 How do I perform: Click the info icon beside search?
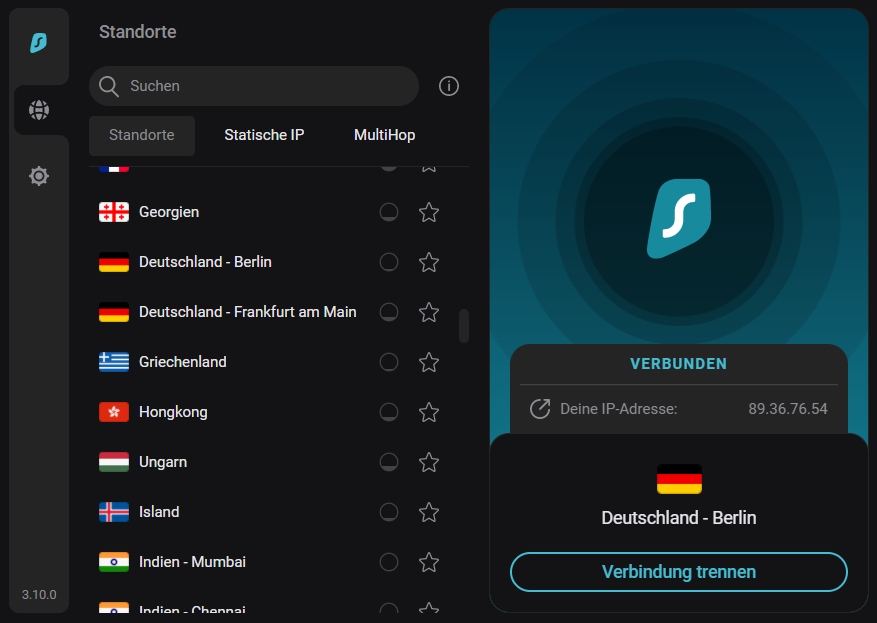pos(449,86)
